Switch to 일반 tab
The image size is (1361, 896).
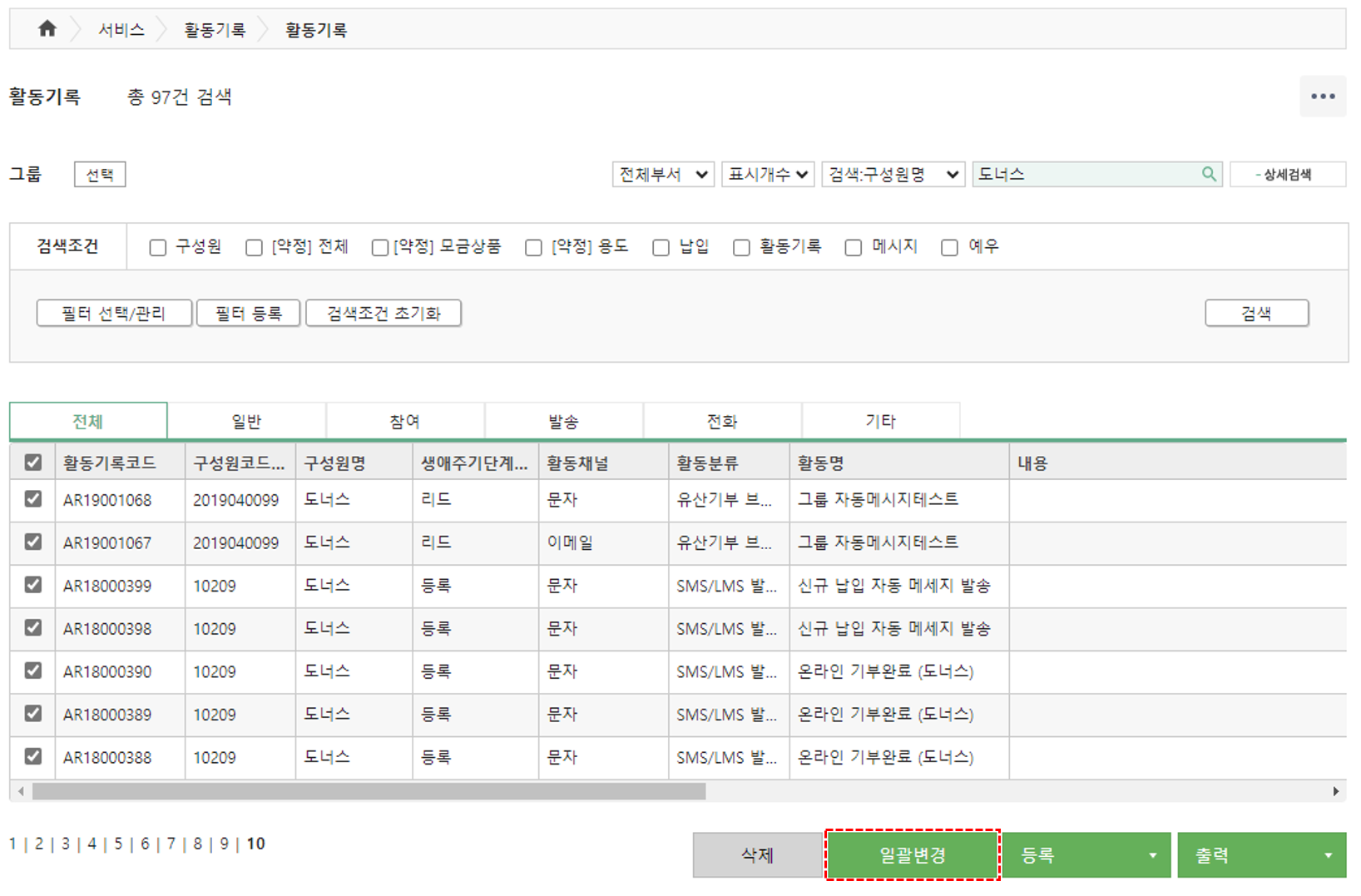(x=246, y=421)
